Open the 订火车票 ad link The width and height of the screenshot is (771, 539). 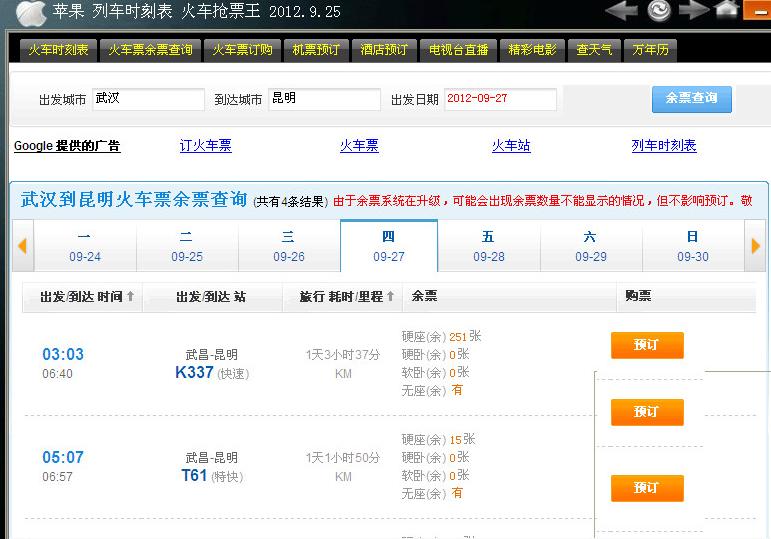coord(205,146)
